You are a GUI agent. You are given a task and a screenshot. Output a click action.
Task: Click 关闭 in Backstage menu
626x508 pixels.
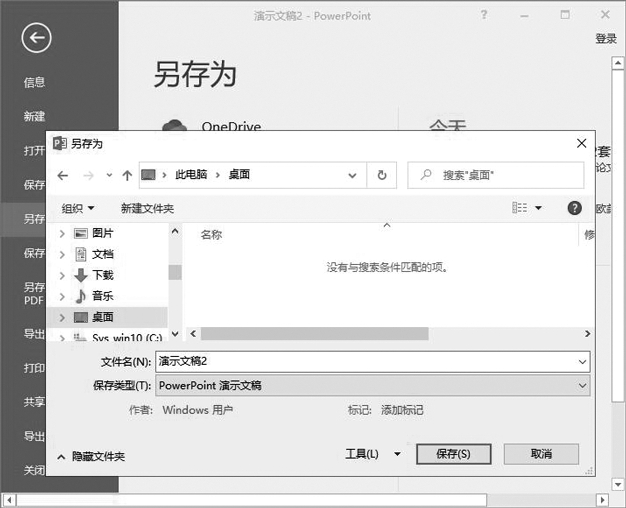(x=34, y=470)
